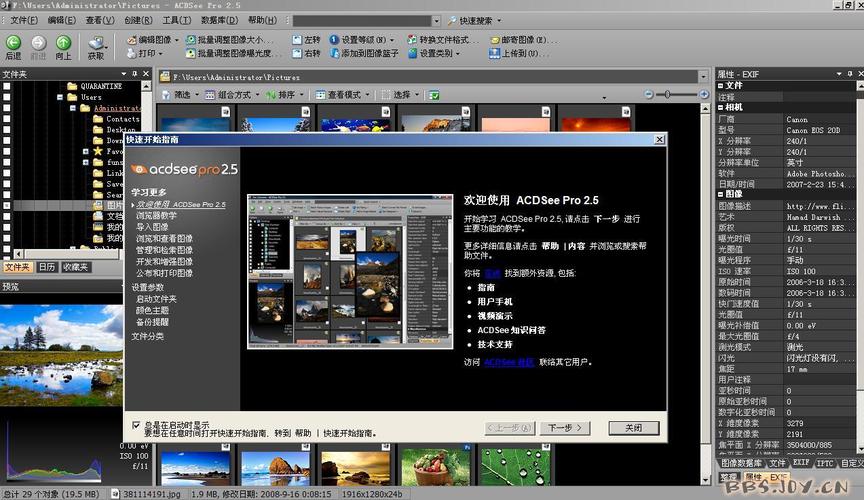
Task: Open the View (查看) menu
Action: (100, 20)
